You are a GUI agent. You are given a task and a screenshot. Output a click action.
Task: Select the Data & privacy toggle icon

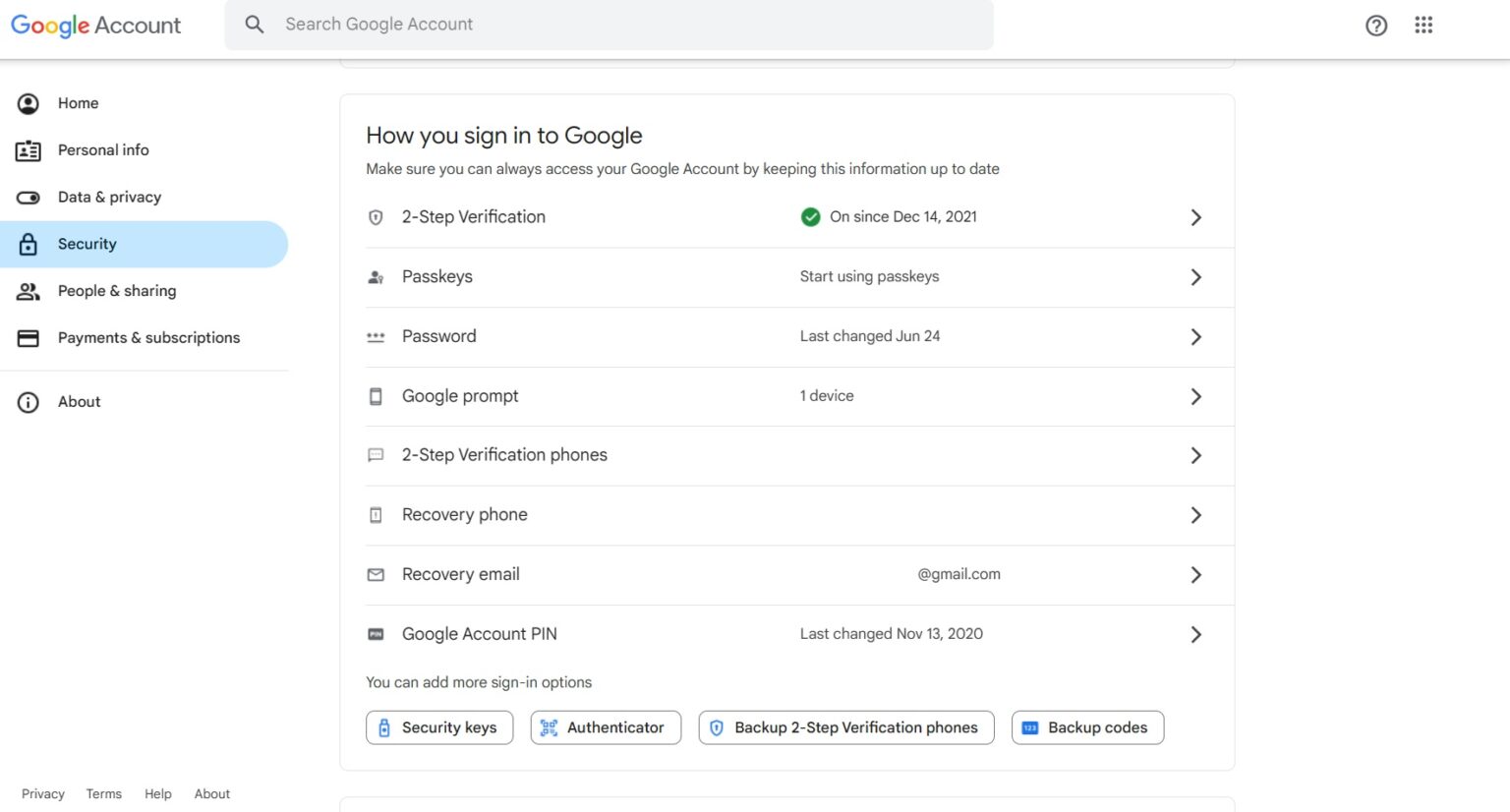click(27, 197)
